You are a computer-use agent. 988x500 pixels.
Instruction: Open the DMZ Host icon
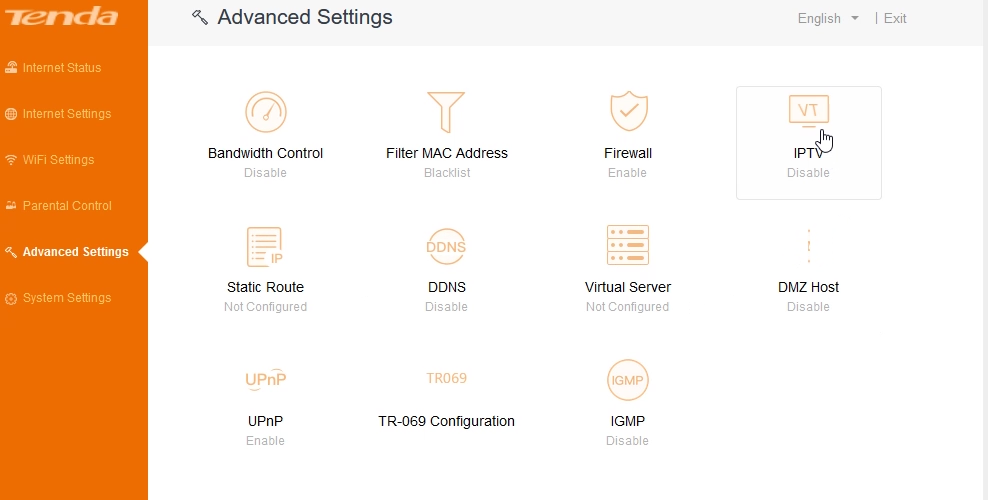coord(808,246)
